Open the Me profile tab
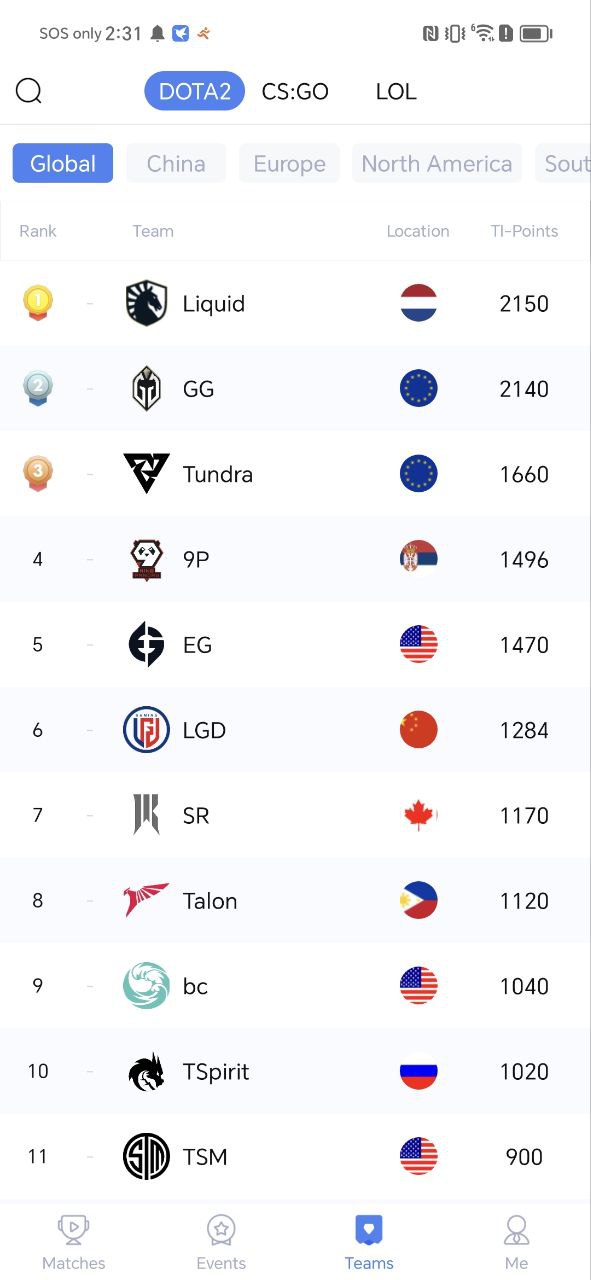 [516, 1243]
